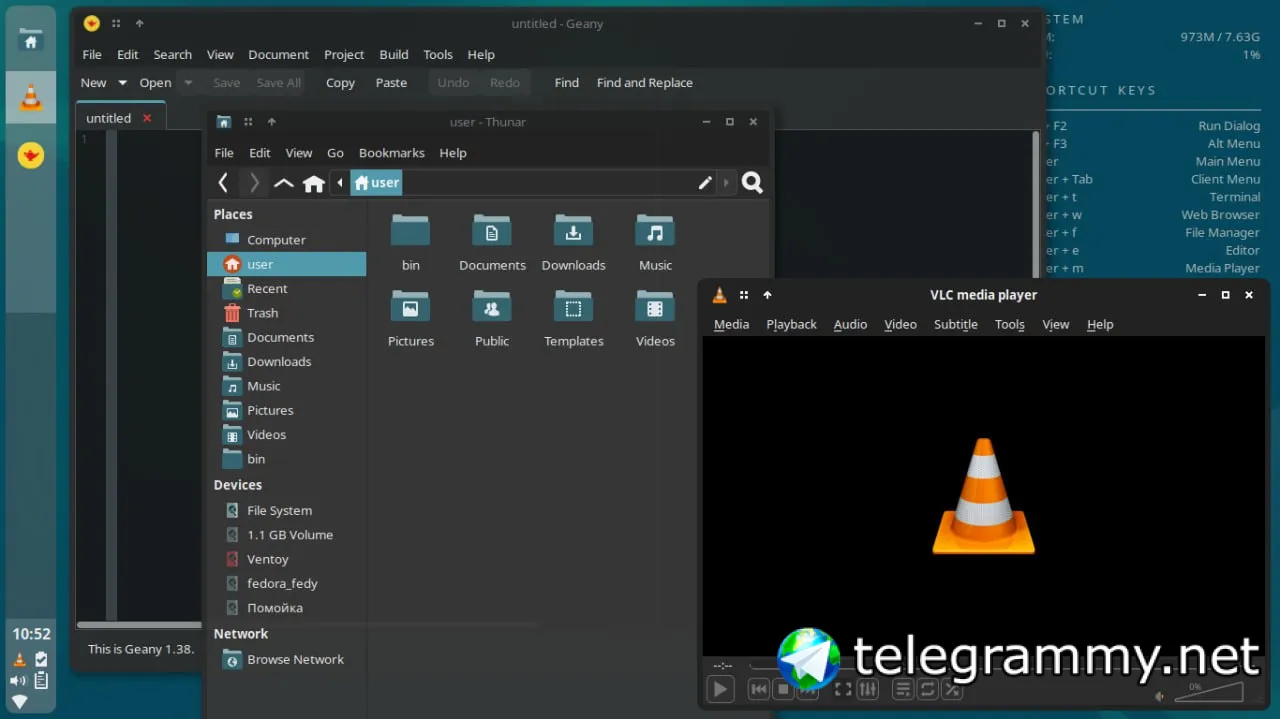
Task: Click the Open button in Geany toolbar
Action: pos(155,83)
